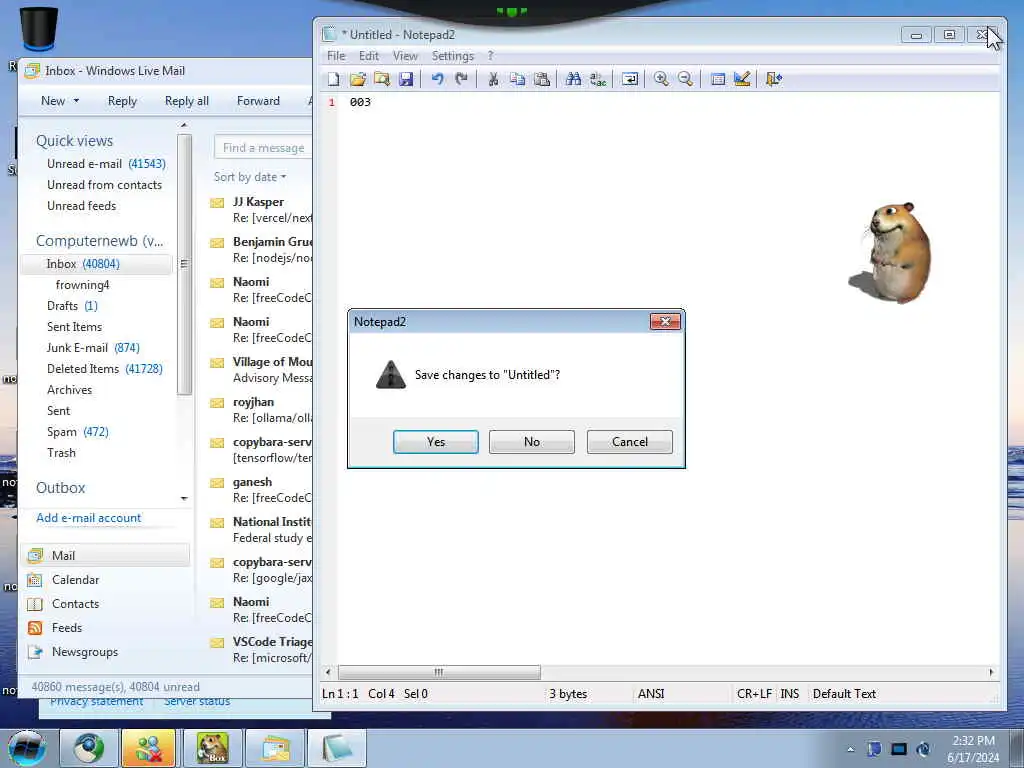This screenshot has width=1024, height=768.
Task: Click the Replace text icon
Action: (598, 79)
